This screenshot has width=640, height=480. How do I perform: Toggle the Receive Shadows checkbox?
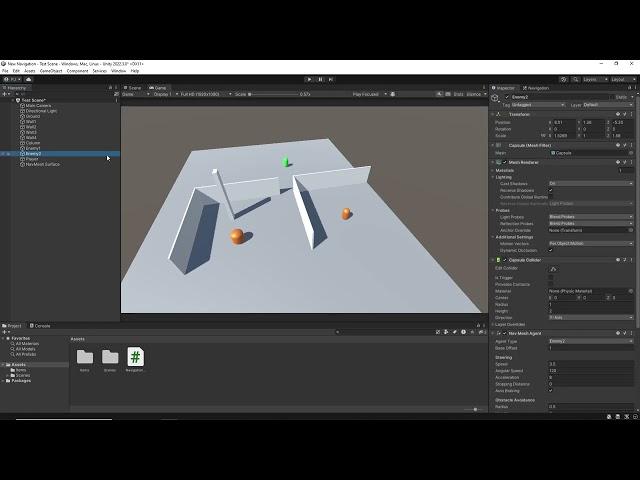pyautogui.click(x=551, y=190)
